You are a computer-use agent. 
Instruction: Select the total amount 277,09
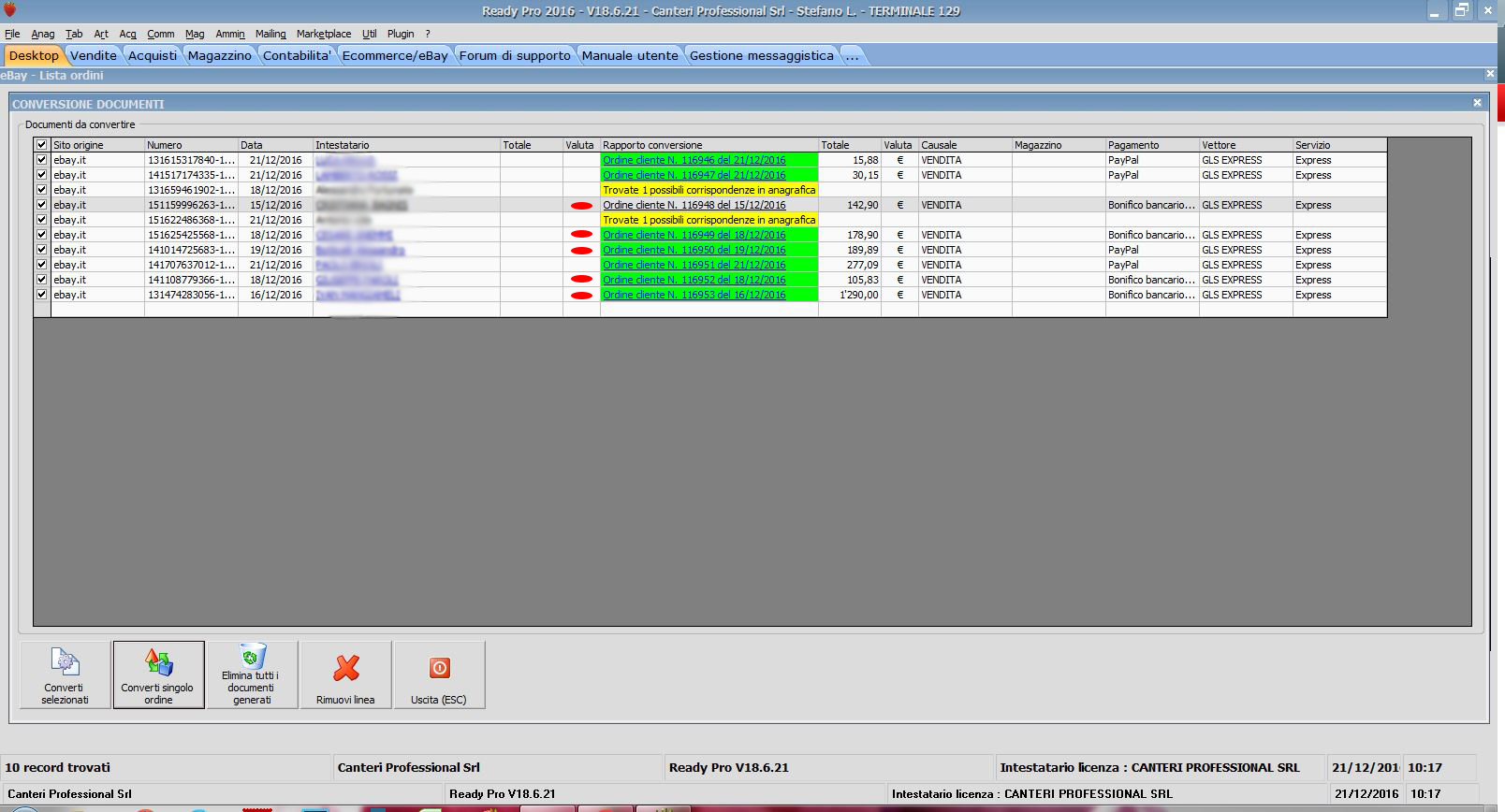(850, 265)
